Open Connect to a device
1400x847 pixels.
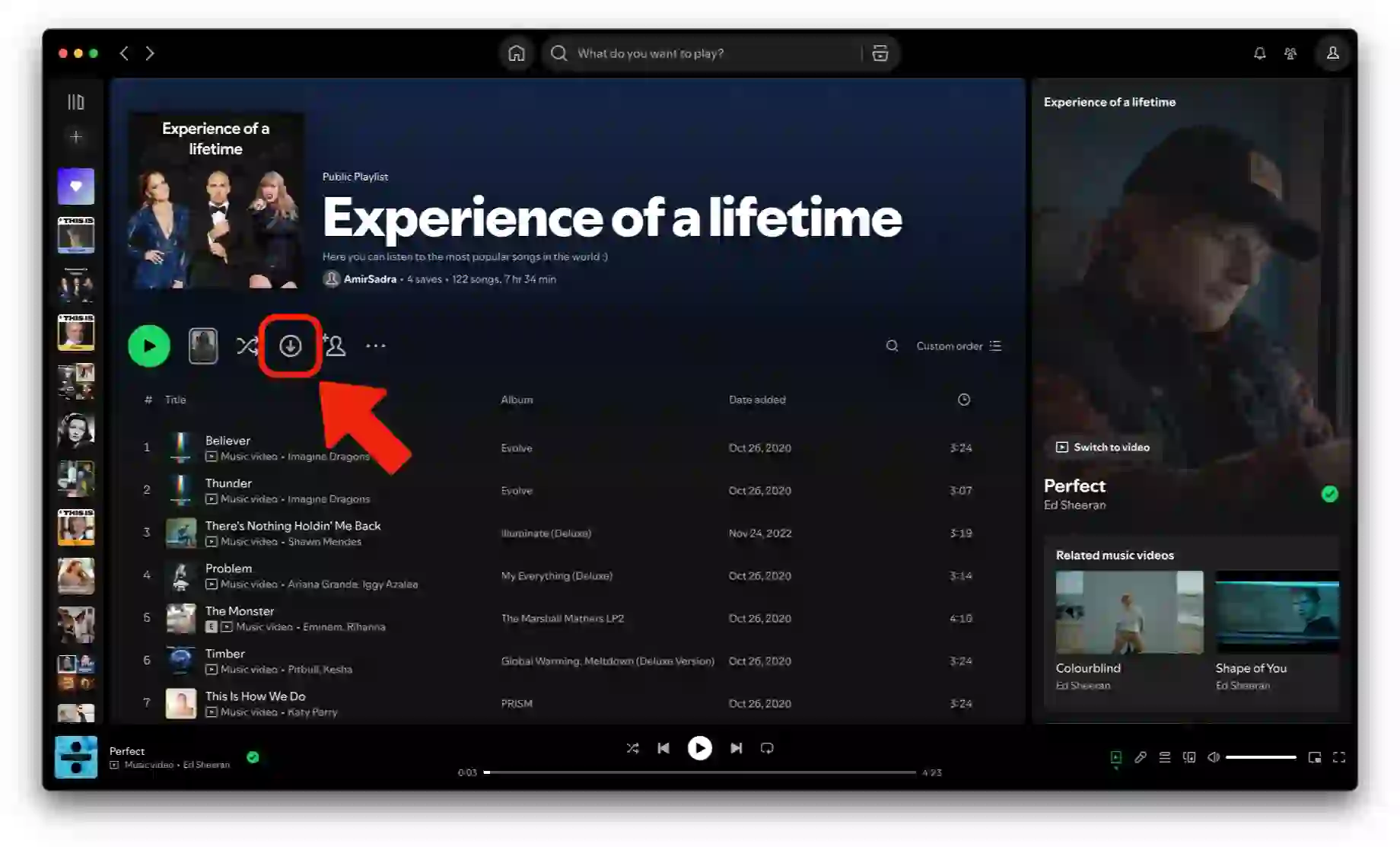point(1189,757)
